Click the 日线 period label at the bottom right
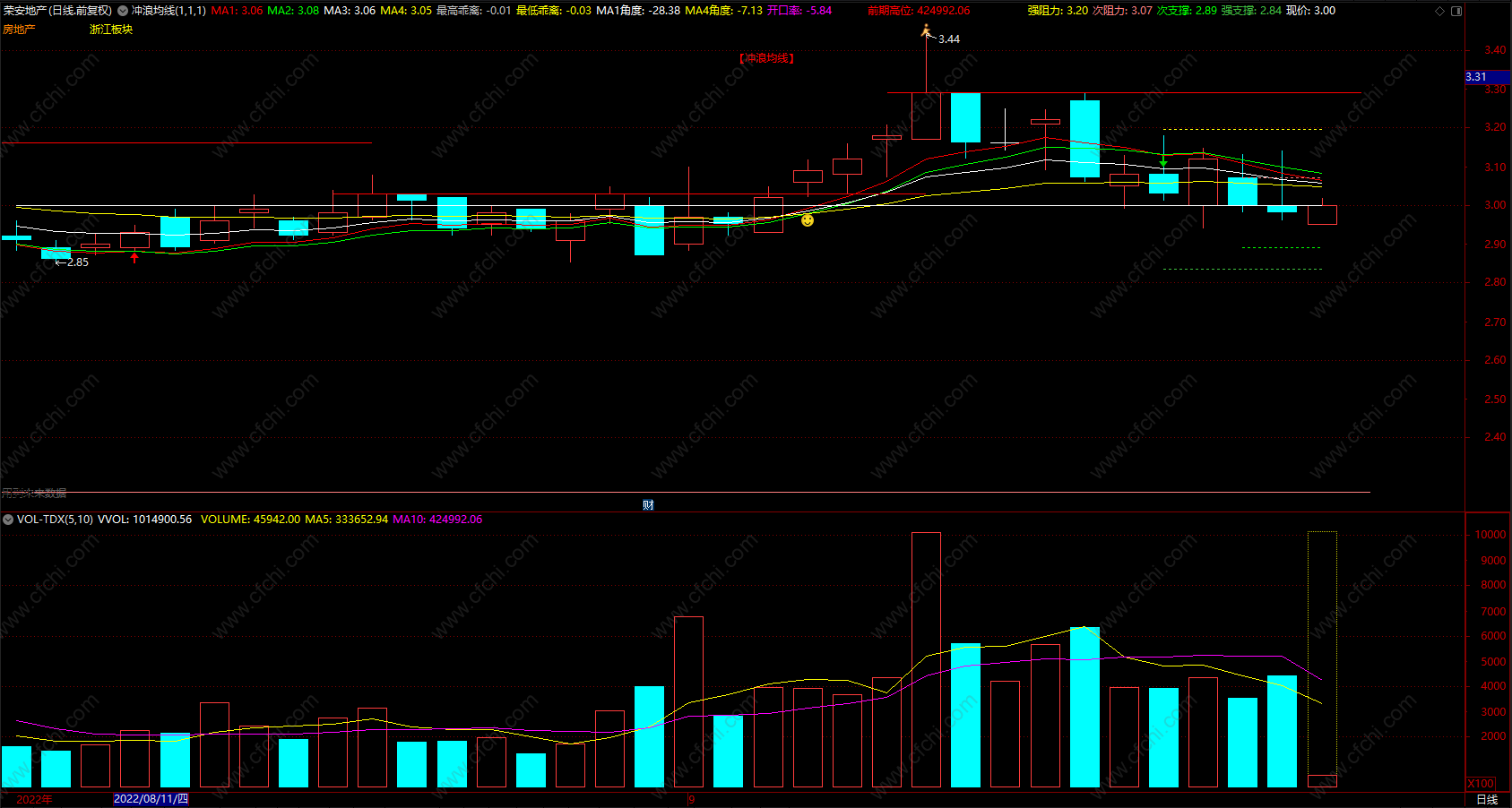Image resolution: width=1512 pixels, height=808 pixels. 1487,799
